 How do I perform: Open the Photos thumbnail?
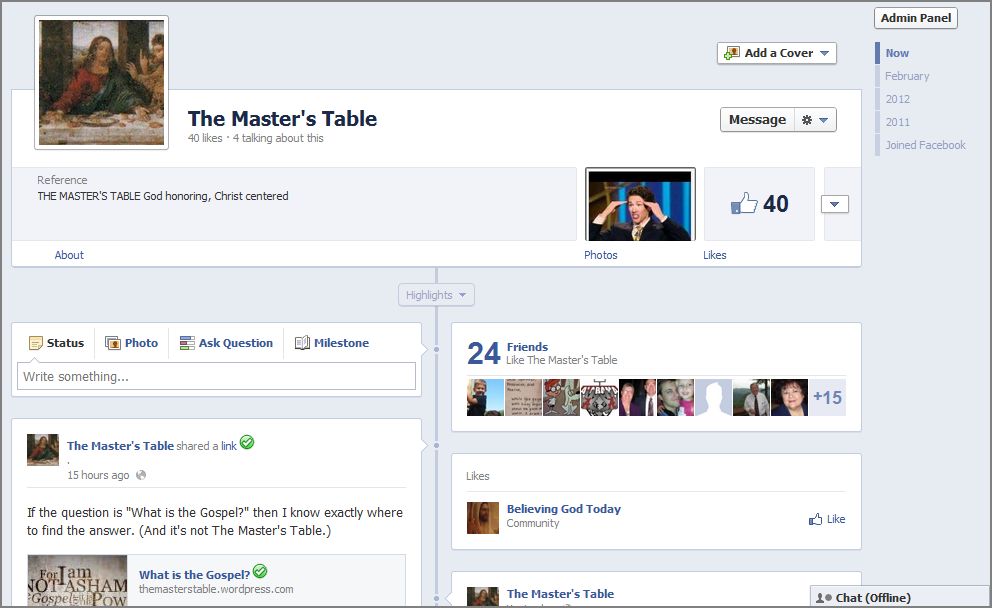coord(639,205)
